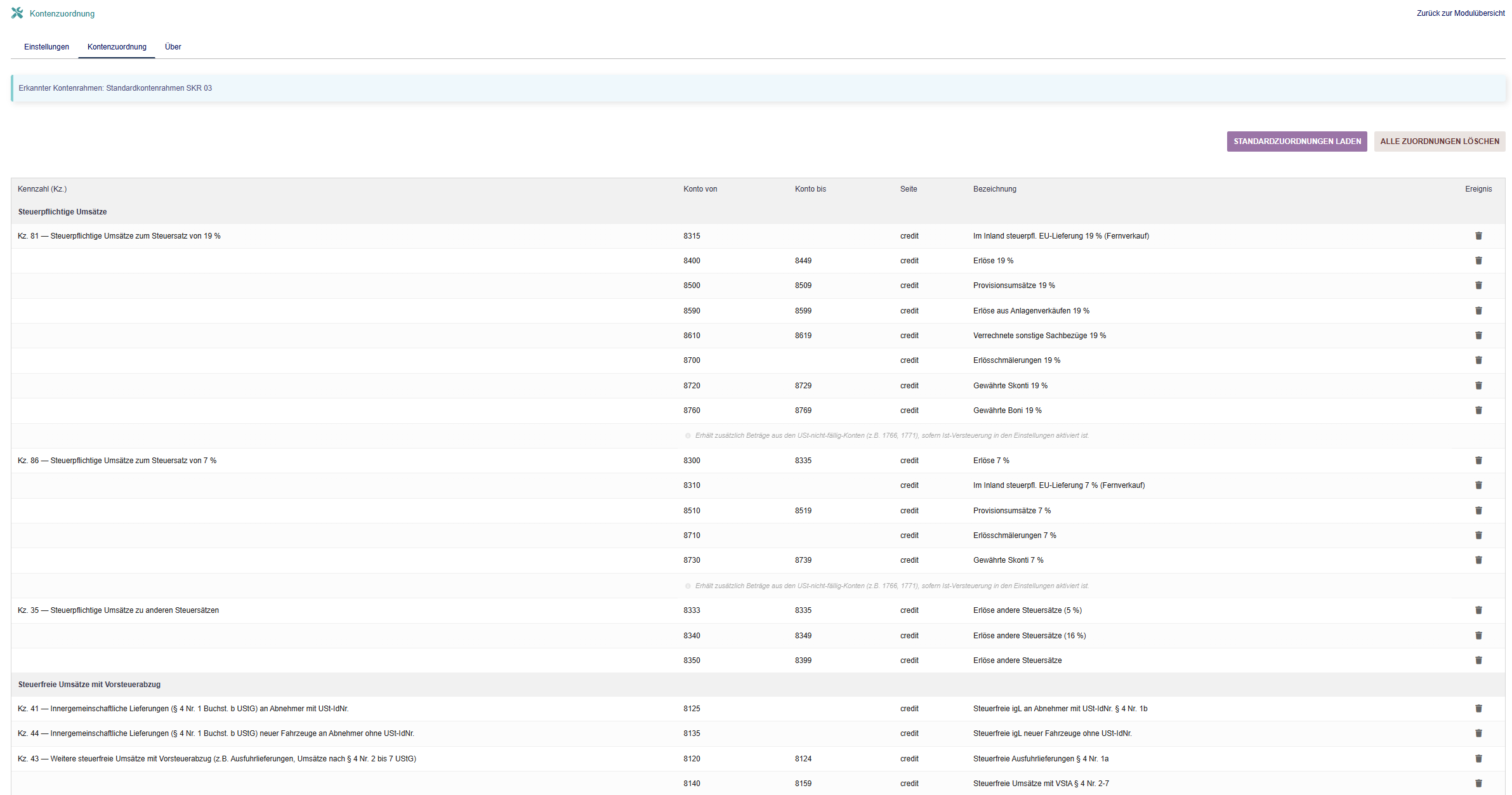
Task: Trash the Gewährte Skonti 19 % row
Action: [x=1478, y=386]
